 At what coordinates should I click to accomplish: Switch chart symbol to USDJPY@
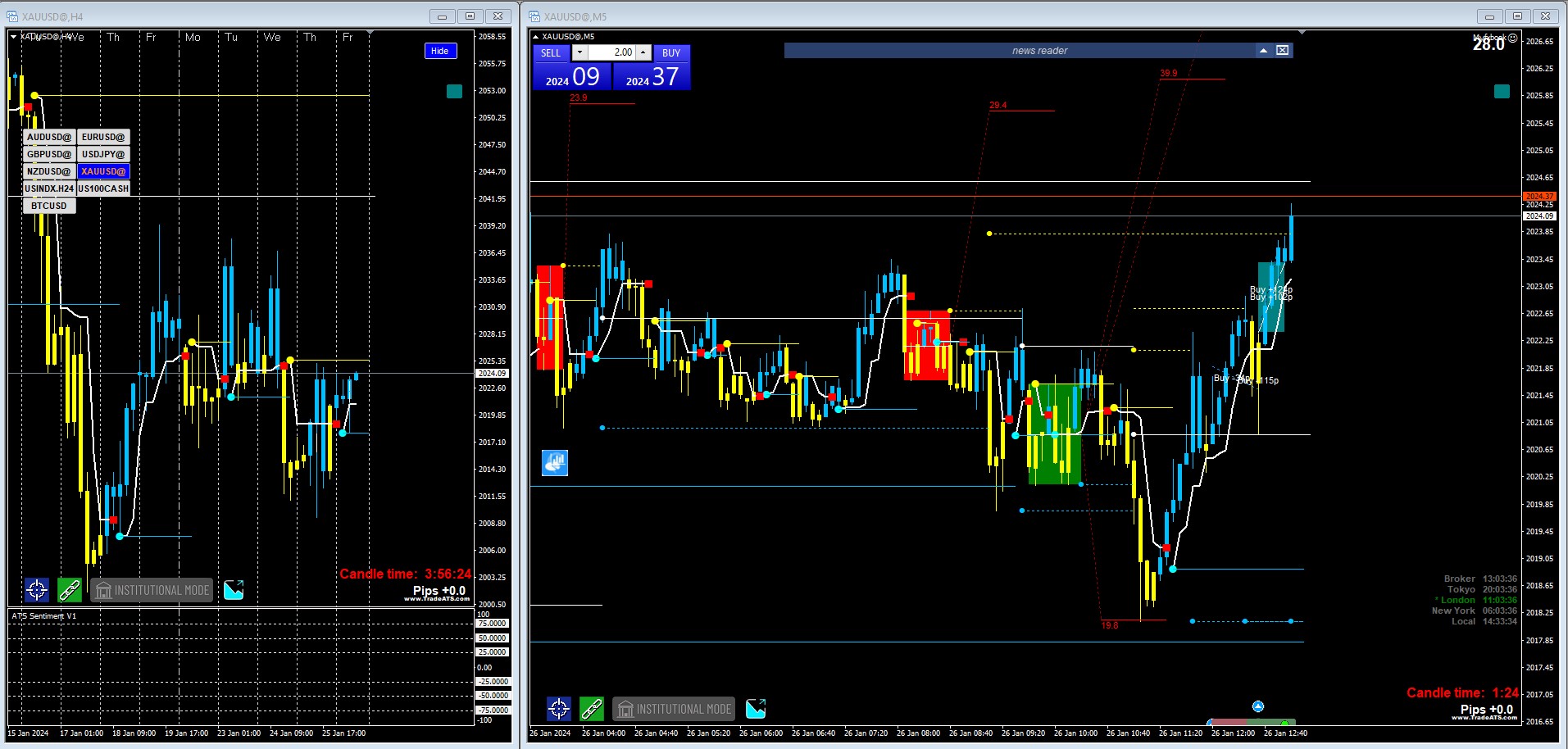[x=103, y=154]
